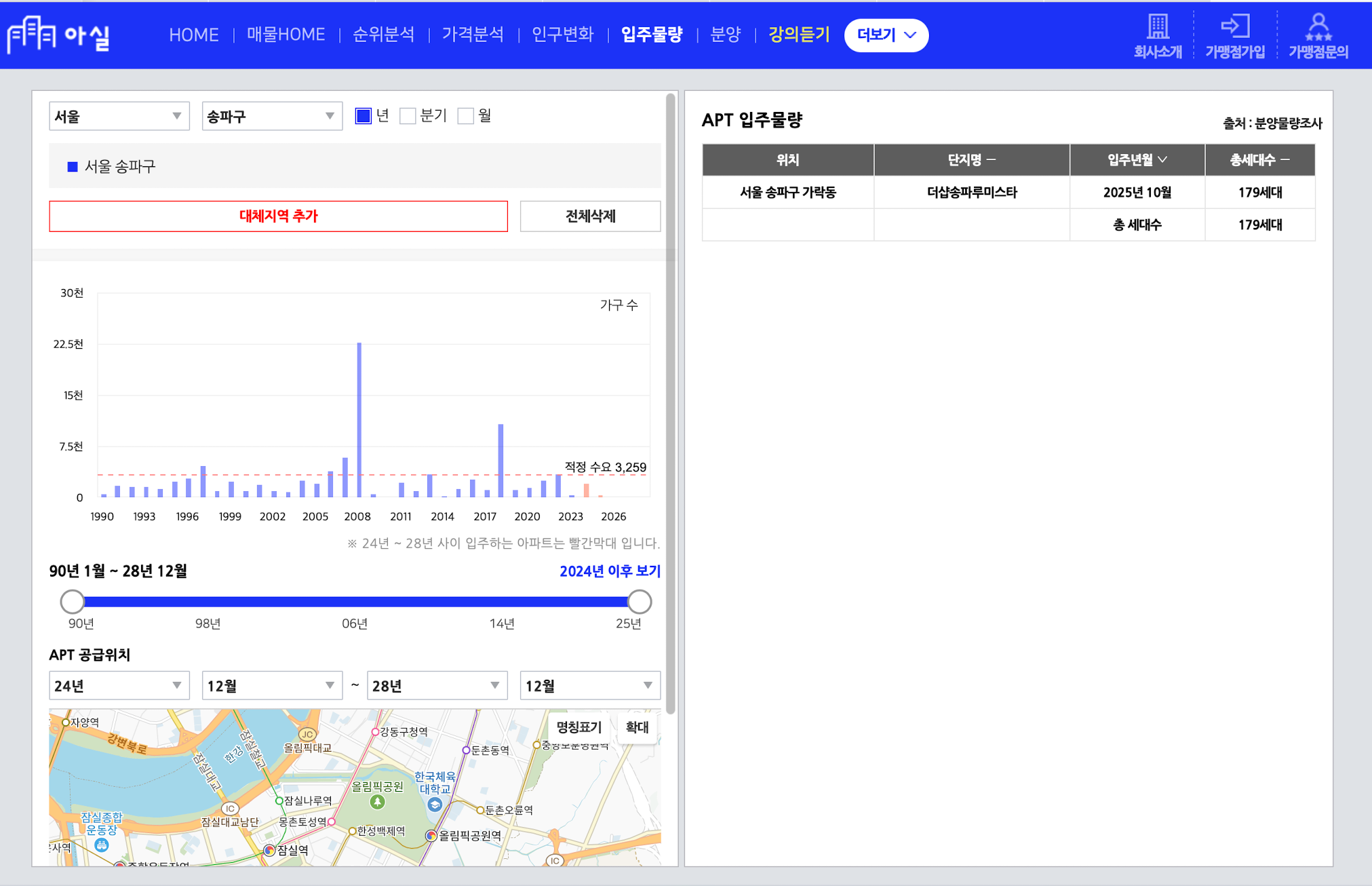Image resolution: width=1372 pixels, height=886 pixels.
Task: Click the 가맹점가입 login arrow icon
Action: click(x=1234, y=26)
